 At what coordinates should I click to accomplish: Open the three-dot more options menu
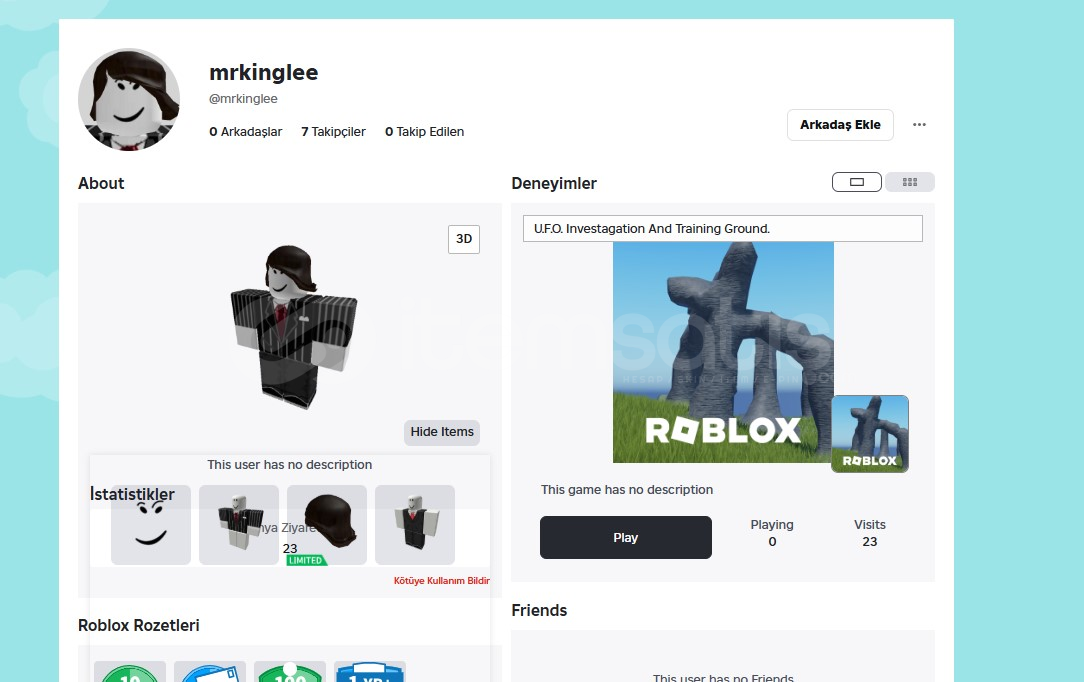point(919,125)
